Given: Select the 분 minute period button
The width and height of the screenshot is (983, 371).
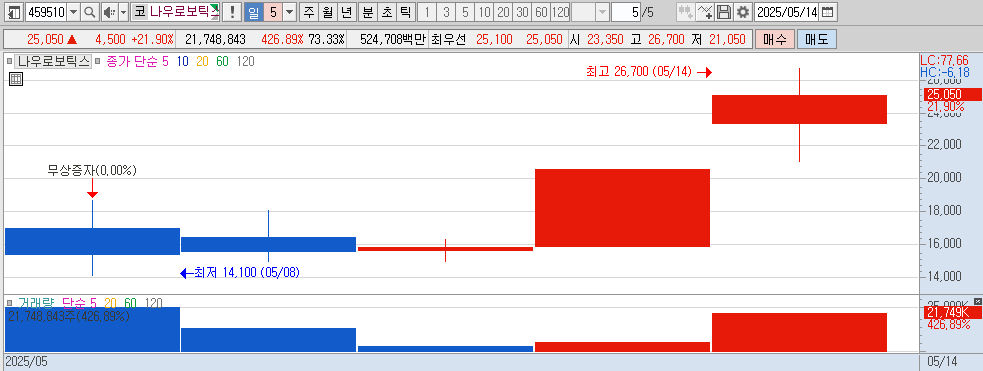Looking at the screenshot, I should (x=368, y=12).
